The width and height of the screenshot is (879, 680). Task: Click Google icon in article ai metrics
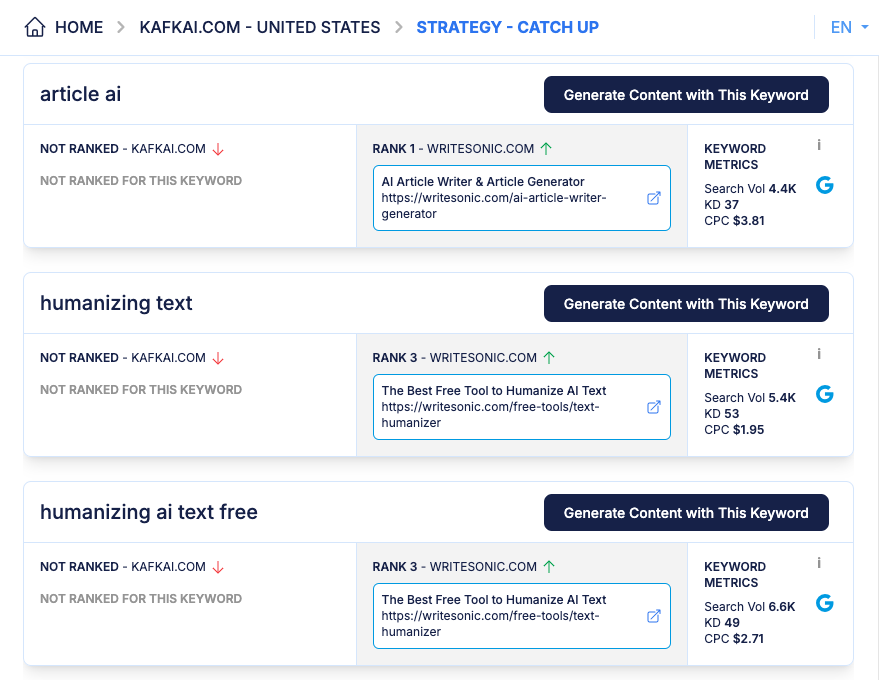(825, 185)
